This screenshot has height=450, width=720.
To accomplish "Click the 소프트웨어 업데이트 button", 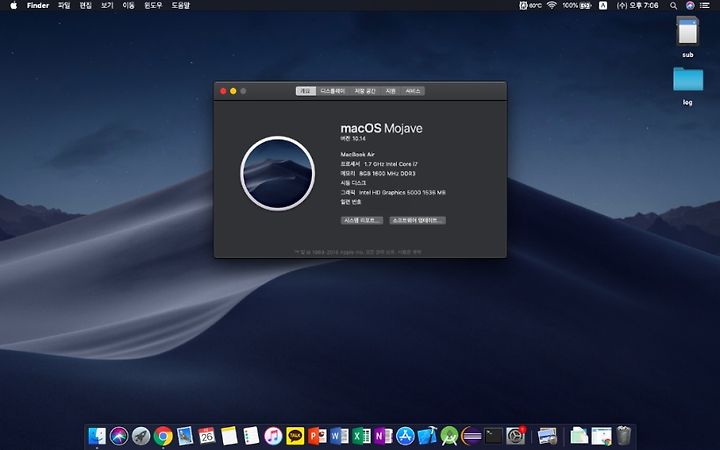I will point(417,220).
